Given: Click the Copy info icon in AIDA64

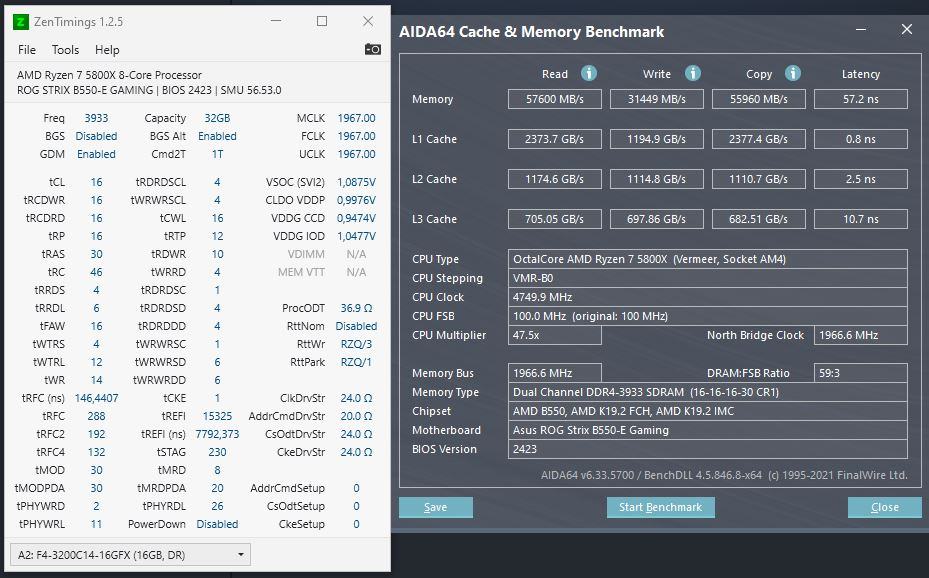Looking at the screenshot, I should coord(793,73).
